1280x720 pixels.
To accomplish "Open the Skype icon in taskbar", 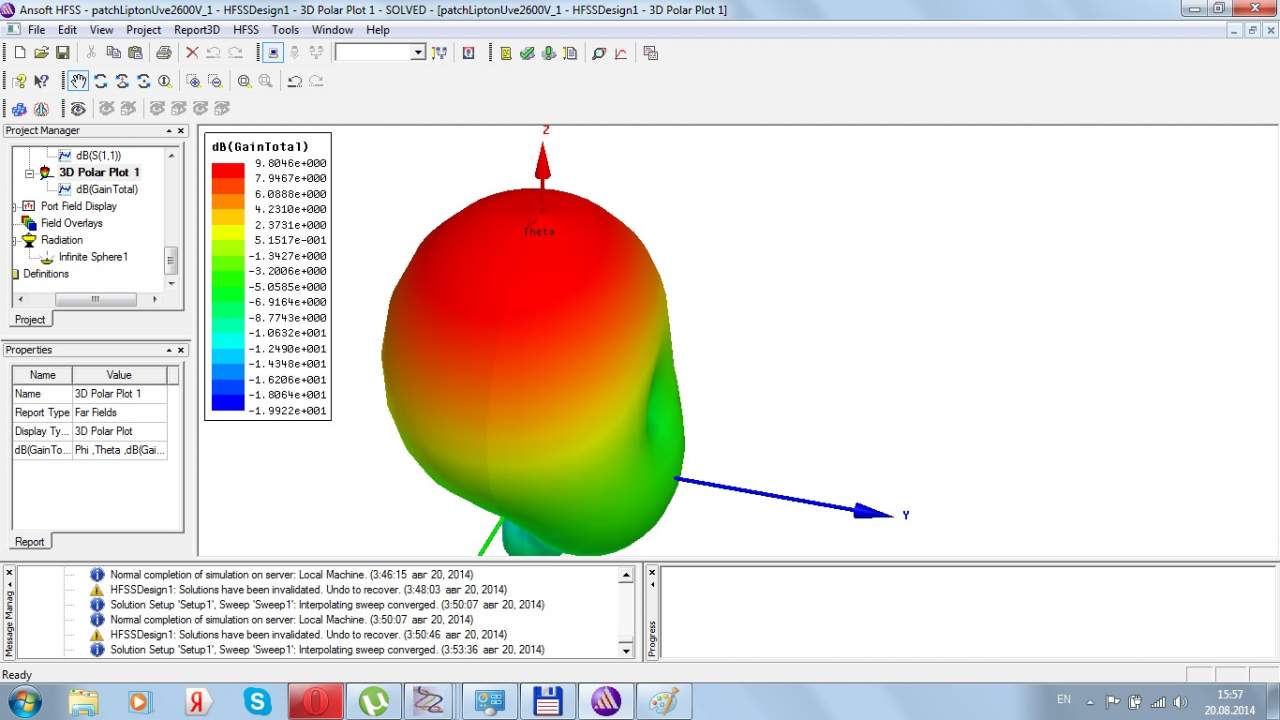I will 257,702.
